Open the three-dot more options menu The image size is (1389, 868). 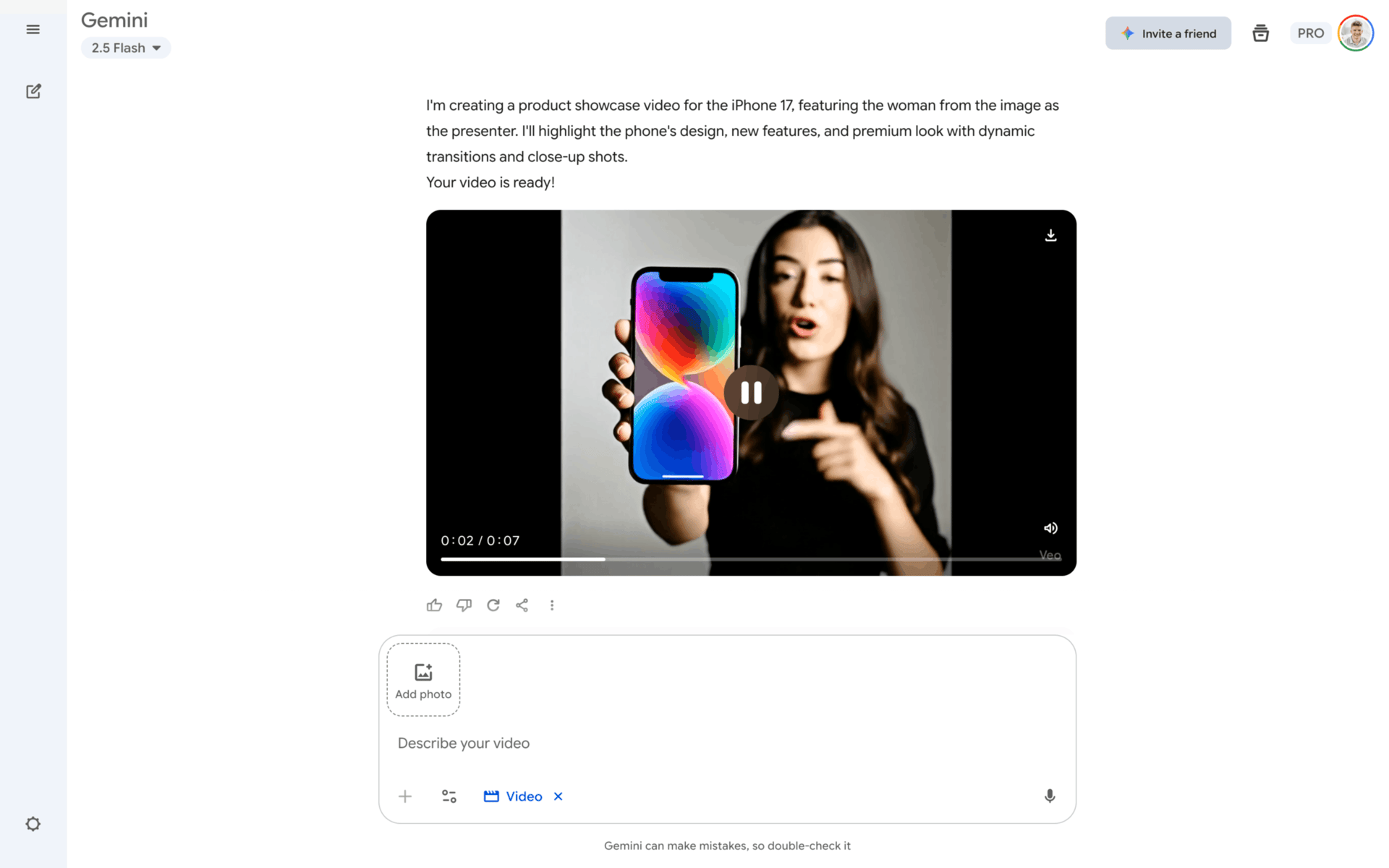point(552,605)
